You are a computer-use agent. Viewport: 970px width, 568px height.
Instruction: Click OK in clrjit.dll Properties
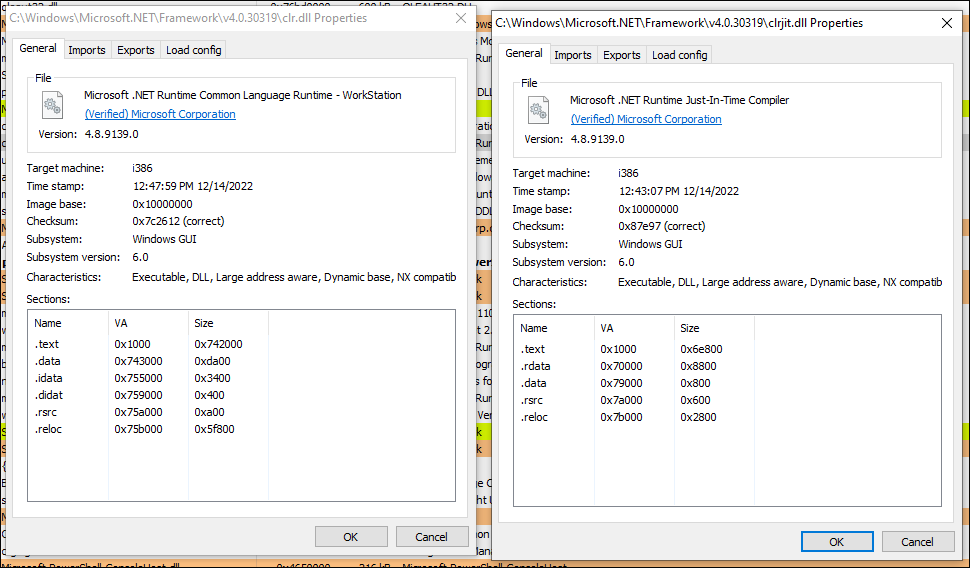[836, 541]
